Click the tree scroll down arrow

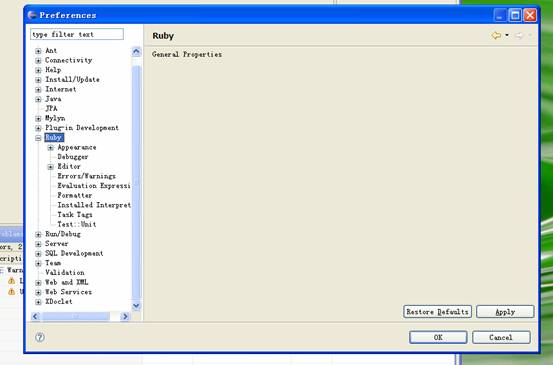coord(136,306)
